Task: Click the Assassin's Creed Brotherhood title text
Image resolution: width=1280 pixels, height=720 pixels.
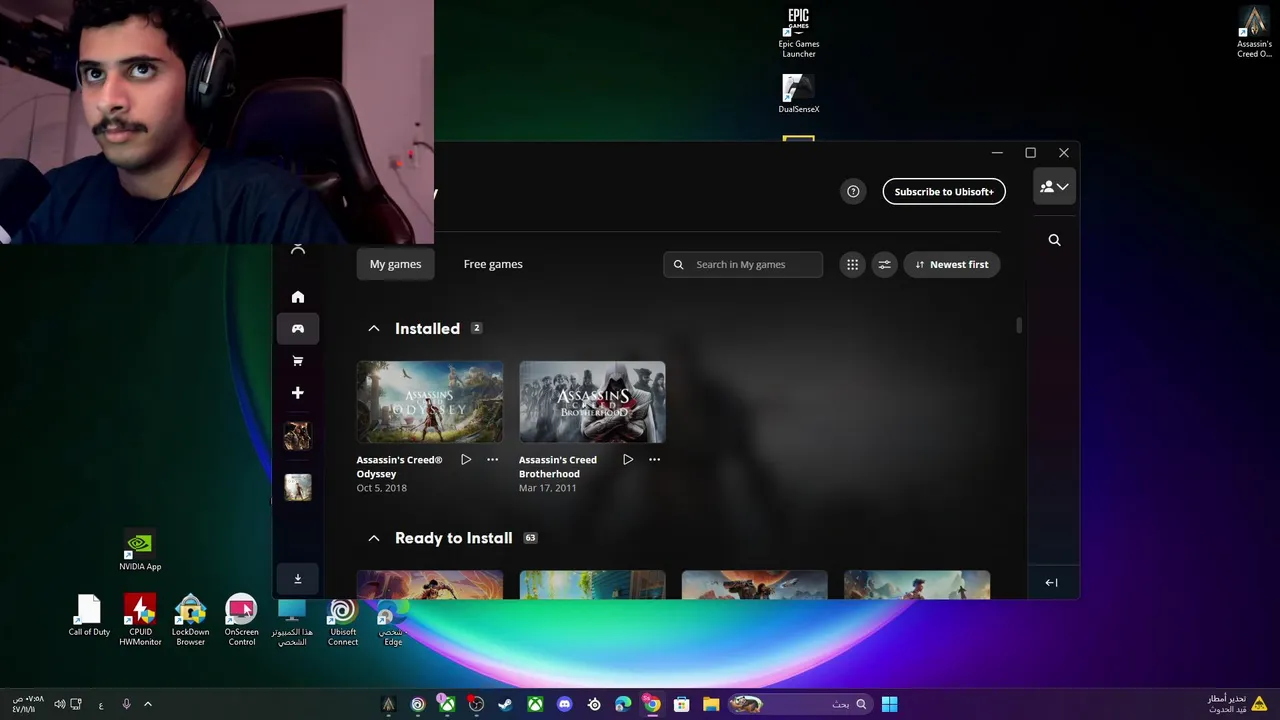Action: 557,467
